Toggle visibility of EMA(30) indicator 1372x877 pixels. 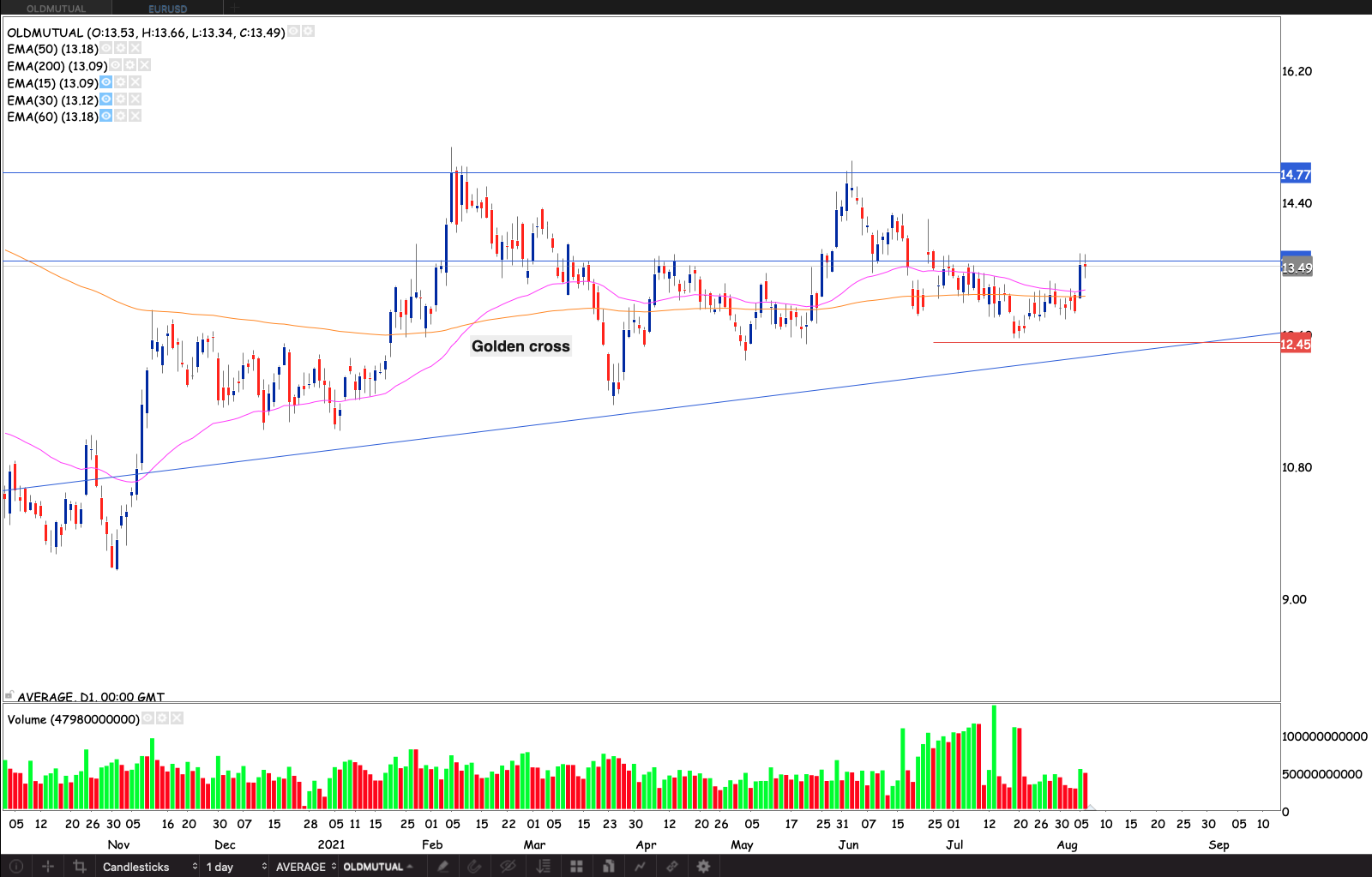(105, 99)
